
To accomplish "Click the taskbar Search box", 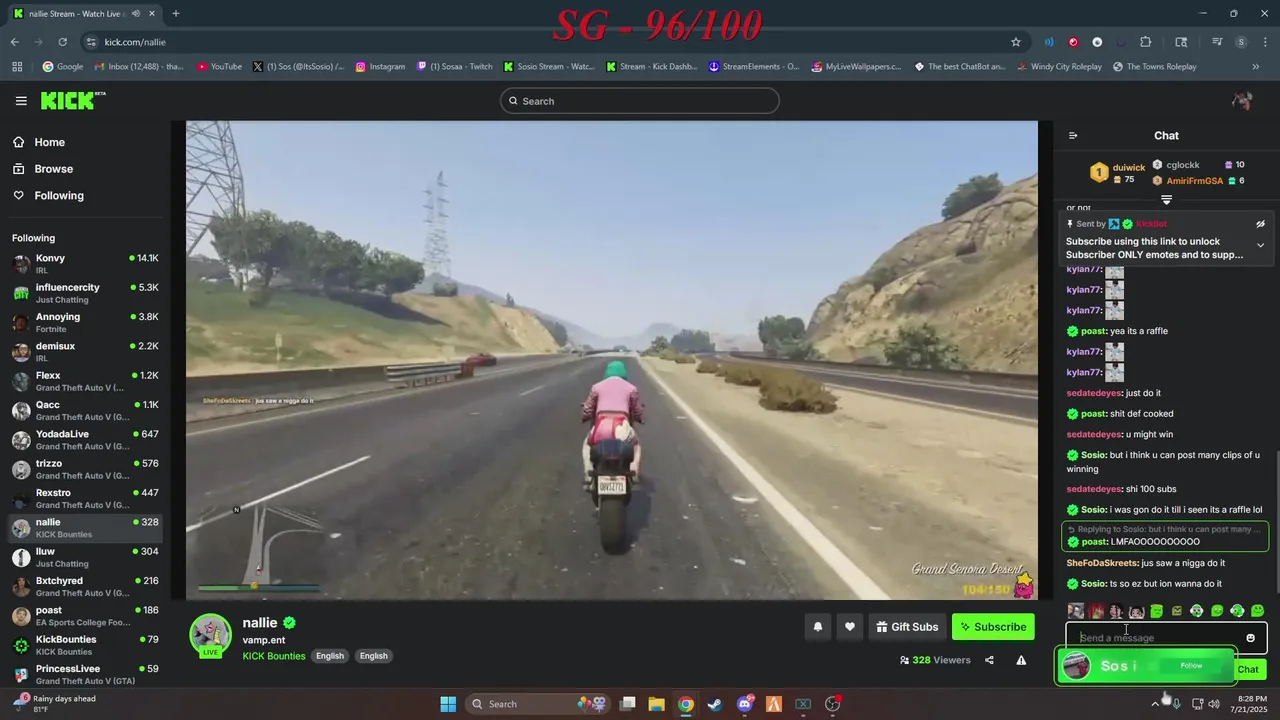I will pyautogui.click(x=535, y=704).
